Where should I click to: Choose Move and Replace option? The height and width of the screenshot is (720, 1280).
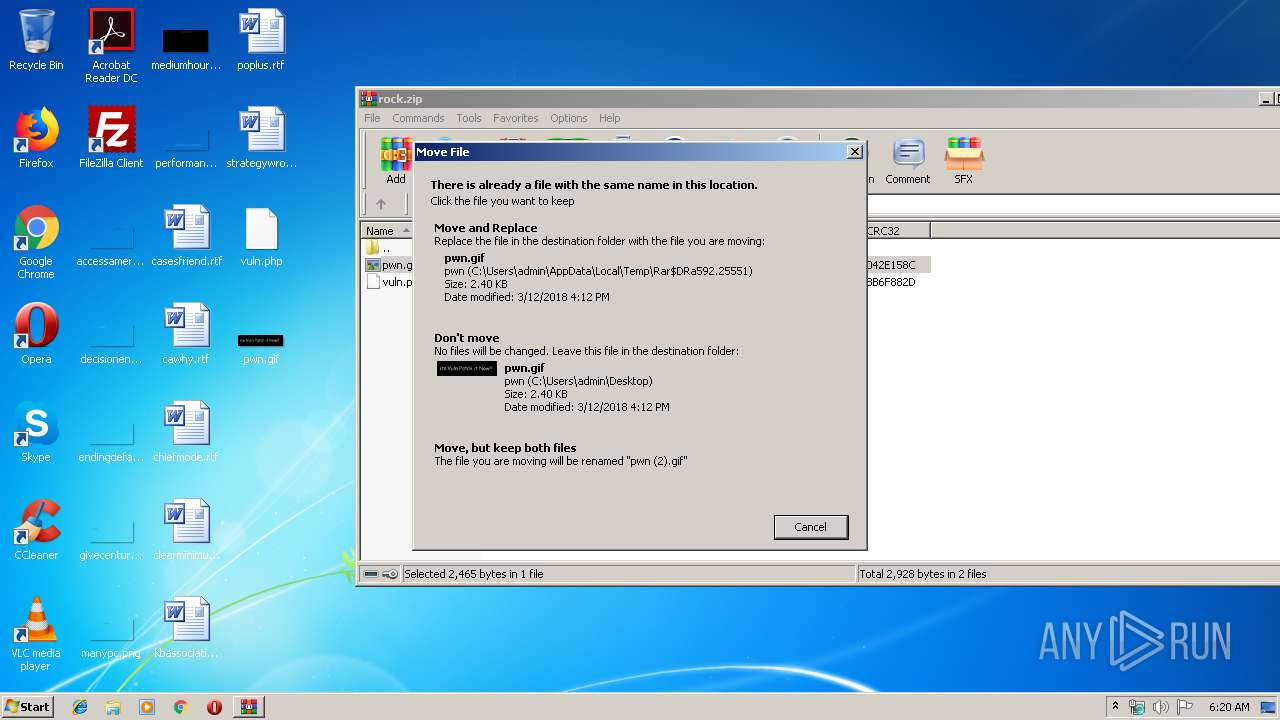(x=639, y=263)
